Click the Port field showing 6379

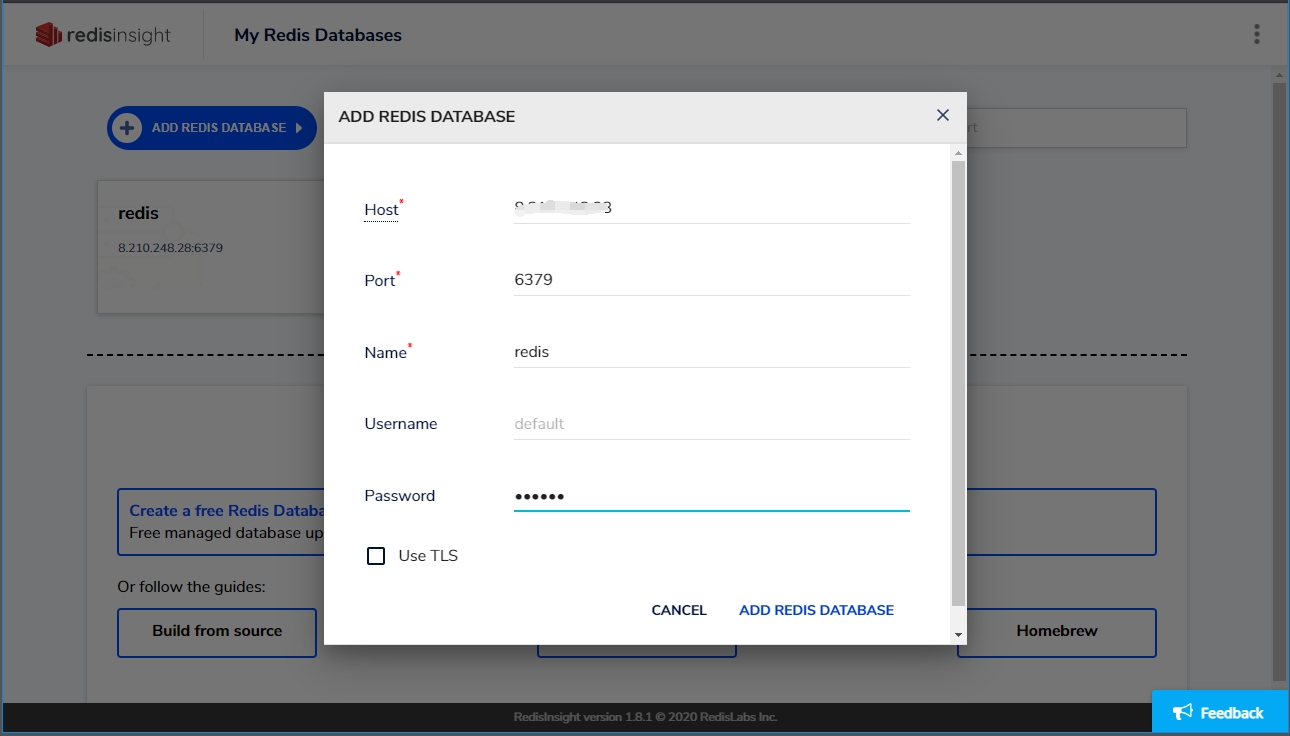click(x=710, y=280)
